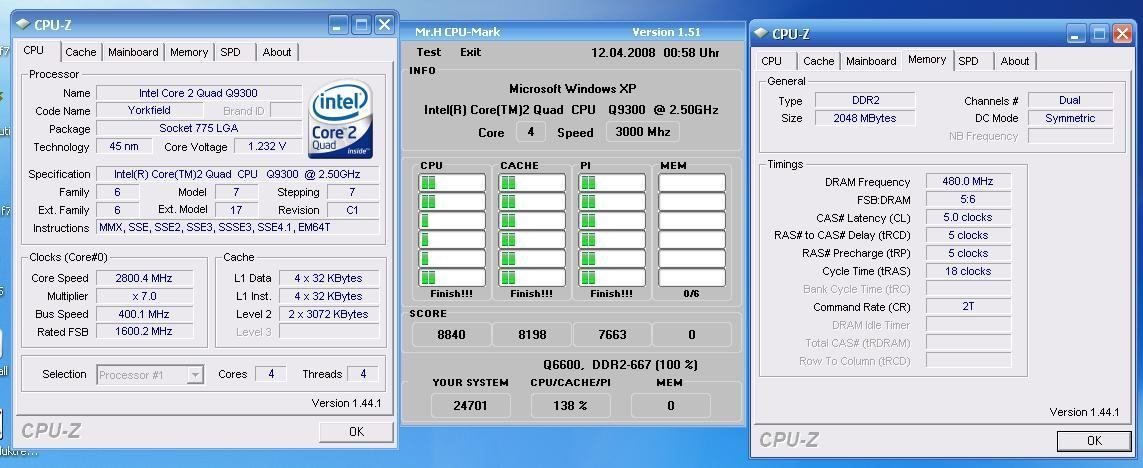Select CPU tab in left CPU-Z window
The image size is (1143, 468).
pos(34,50)
